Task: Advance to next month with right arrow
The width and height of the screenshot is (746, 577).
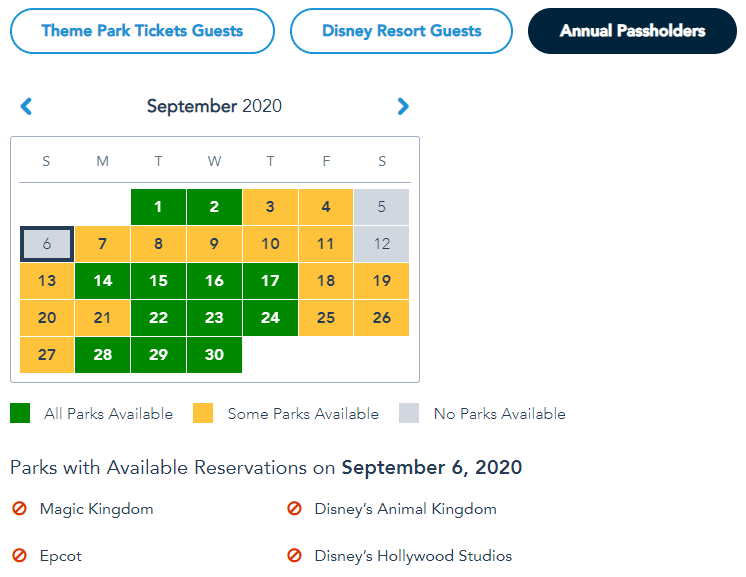Action: tap(403, 106)
